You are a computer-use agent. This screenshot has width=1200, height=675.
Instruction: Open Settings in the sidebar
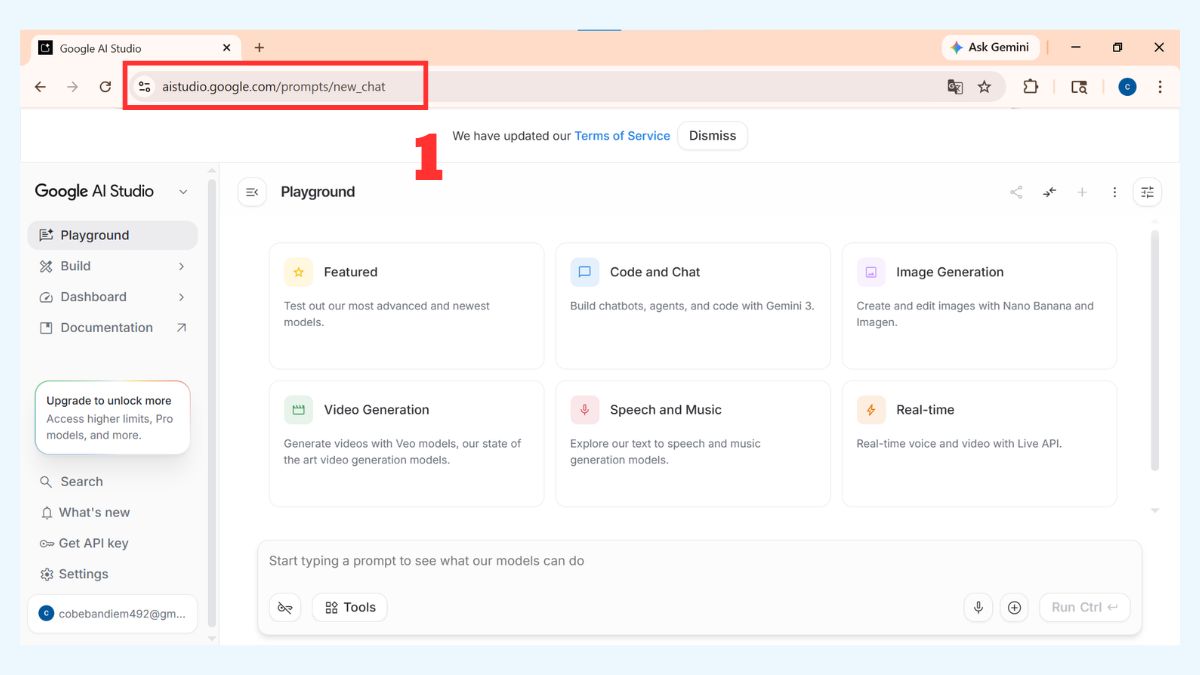tap(112, 575)
